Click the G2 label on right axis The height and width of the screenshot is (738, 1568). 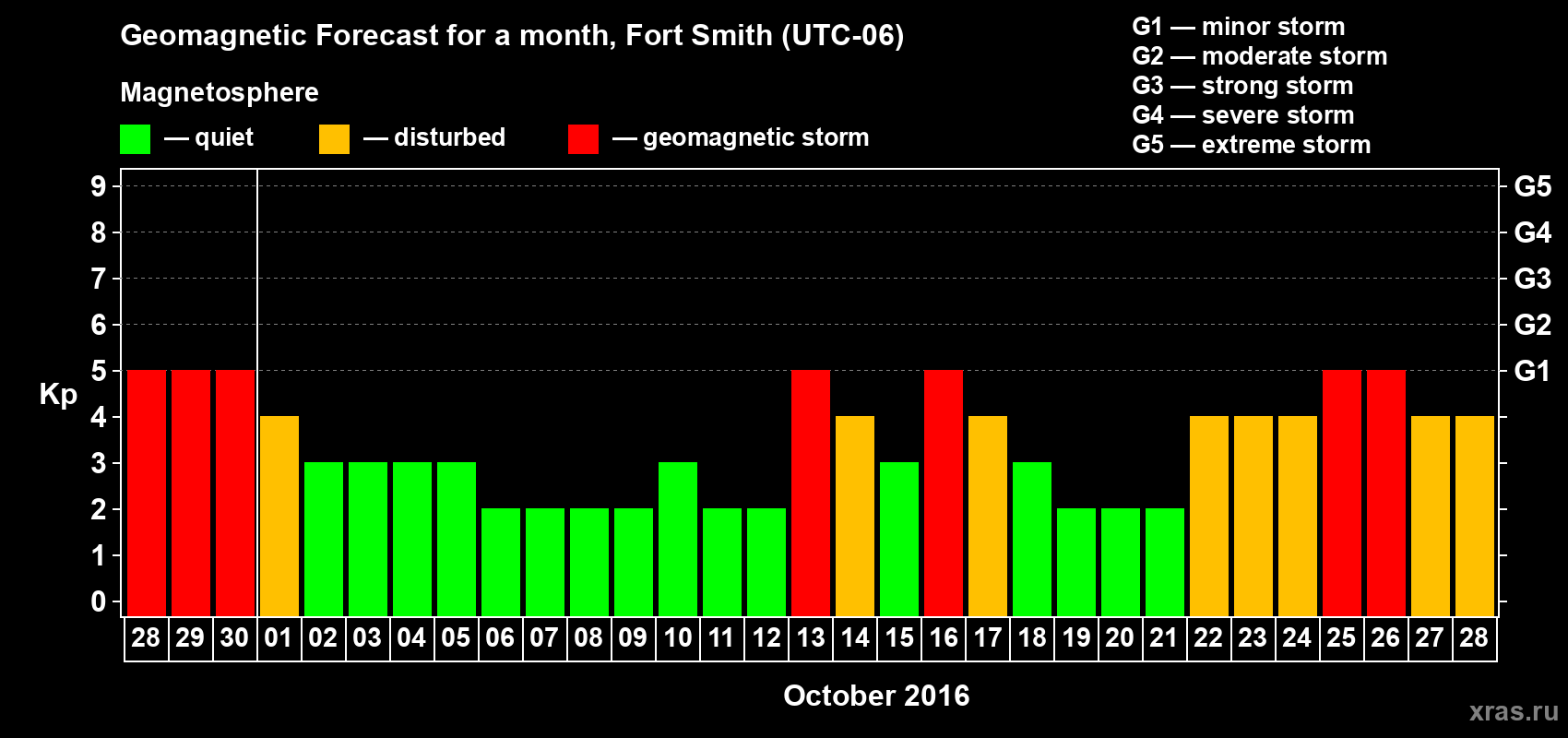coord(1533,325)
